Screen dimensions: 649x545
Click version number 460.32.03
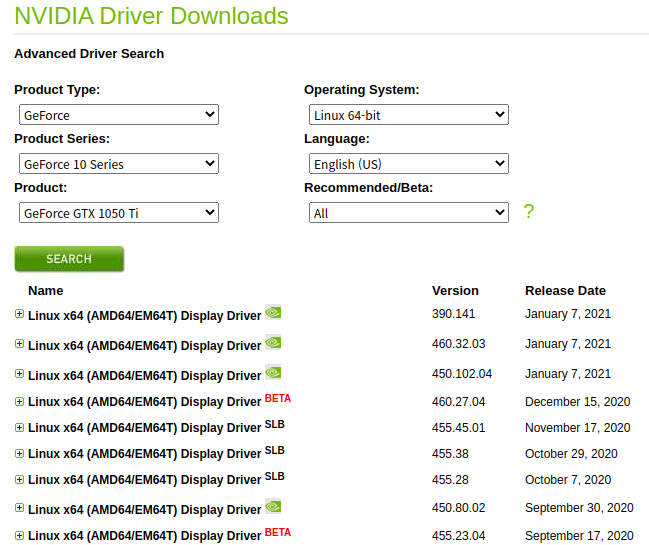[459, 344]
